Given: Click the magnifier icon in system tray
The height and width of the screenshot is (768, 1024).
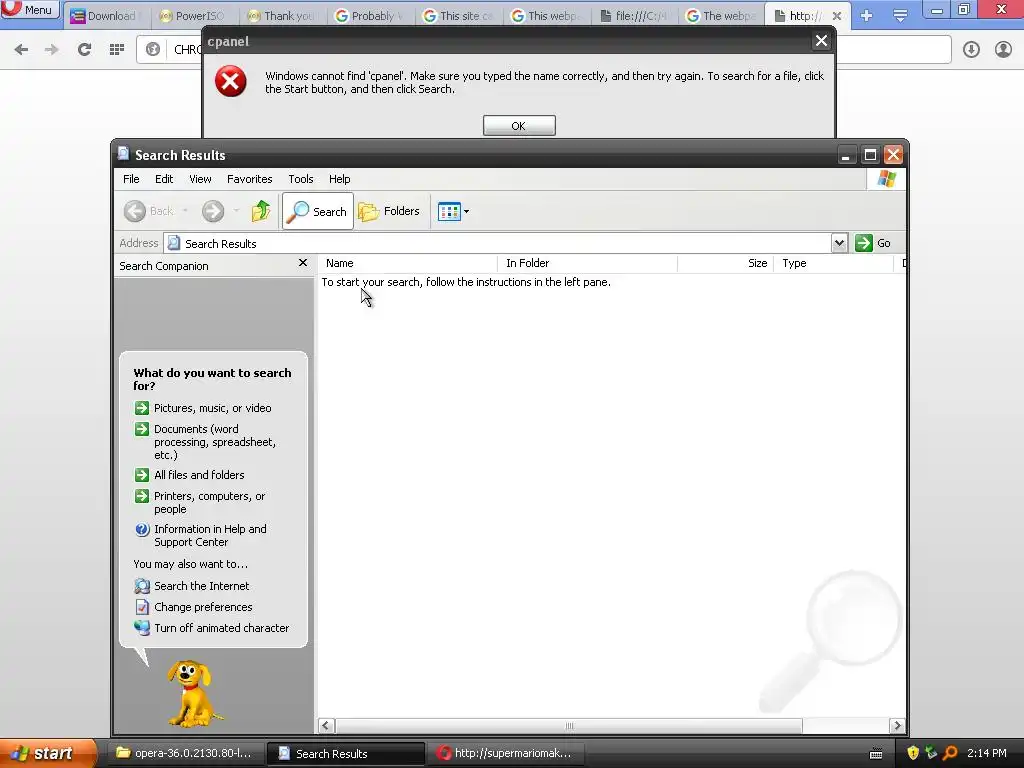Looking at the screenshot, I should [x=951, y=753].
